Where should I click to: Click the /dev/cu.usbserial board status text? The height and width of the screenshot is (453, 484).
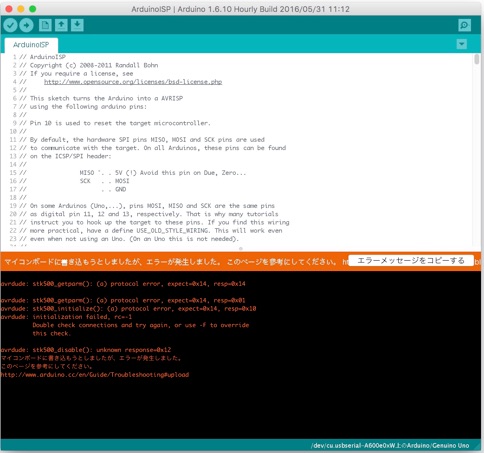[x=390, y=445]
